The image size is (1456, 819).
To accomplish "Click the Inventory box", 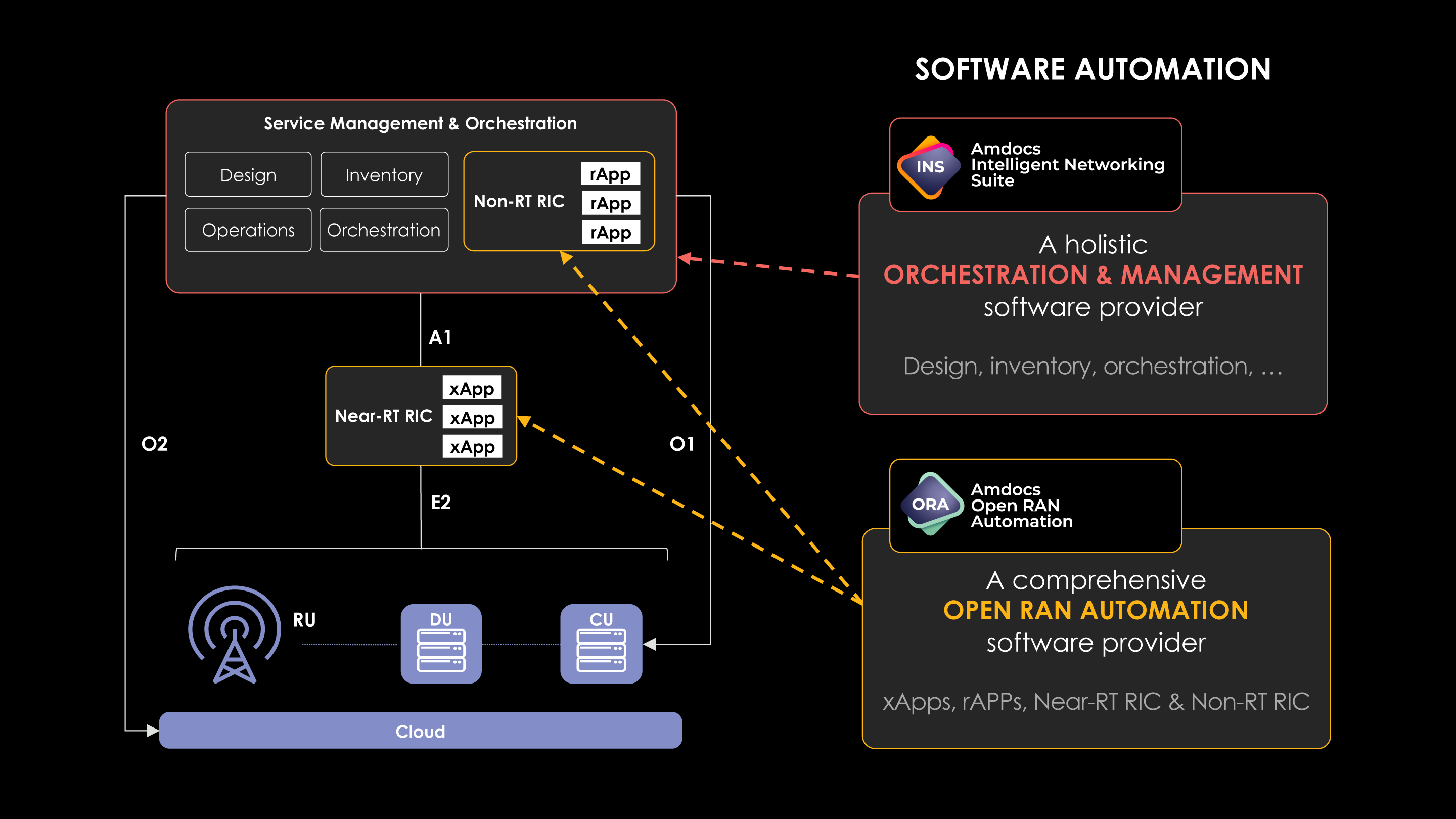I will (384, 174).
